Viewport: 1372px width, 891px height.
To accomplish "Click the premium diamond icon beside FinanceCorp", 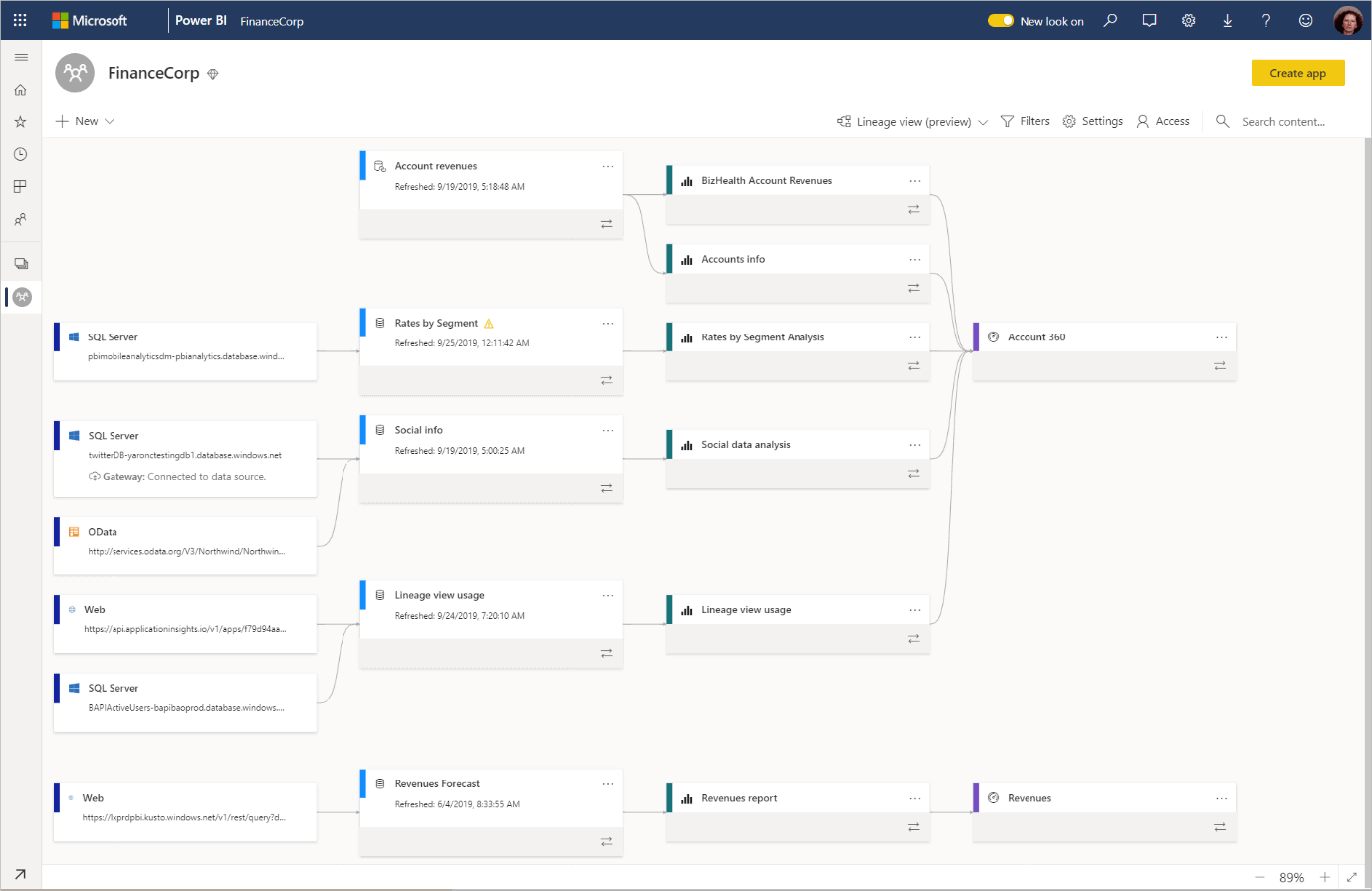I will point(212,74).
